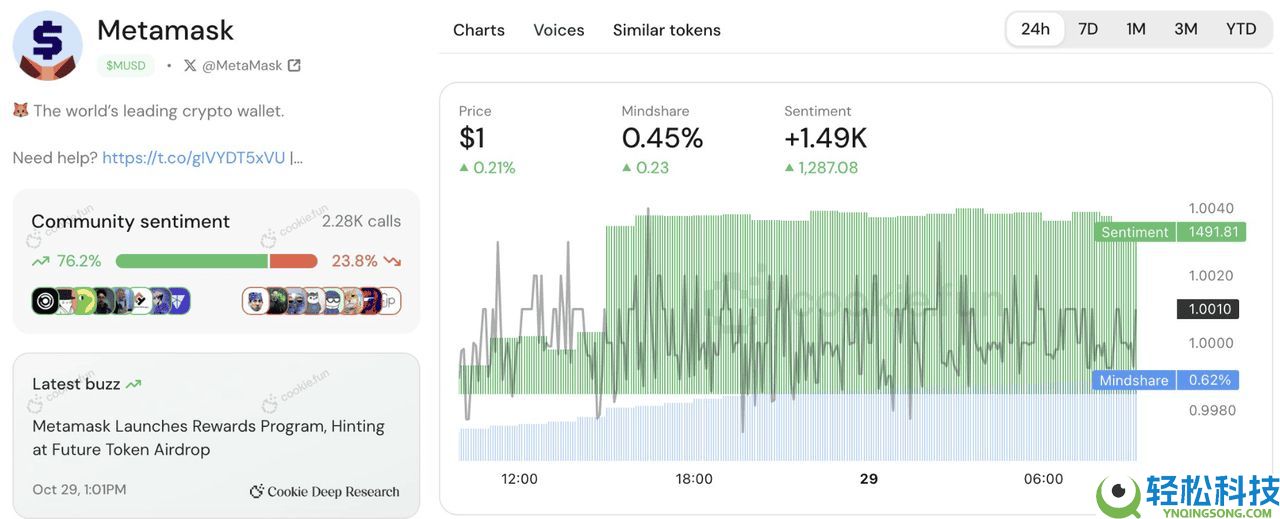Screen dimensions: 1280x519
Task: Click the Latest buzz trending-arrow icon
Action: [x=134, y=384]
